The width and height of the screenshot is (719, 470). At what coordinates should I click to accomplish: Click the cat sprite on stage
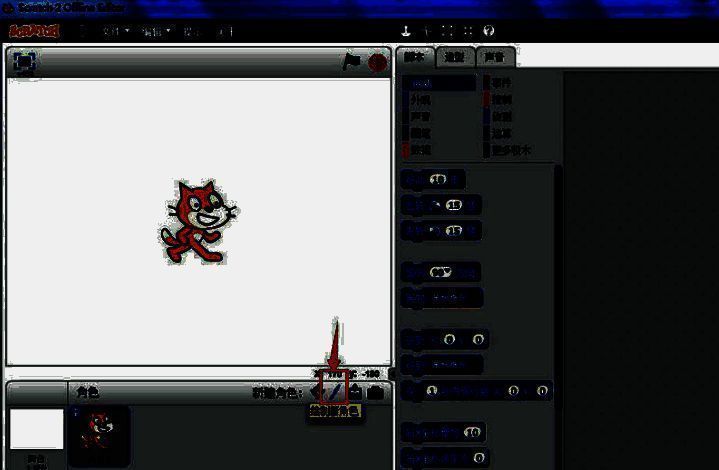point(199,221)
